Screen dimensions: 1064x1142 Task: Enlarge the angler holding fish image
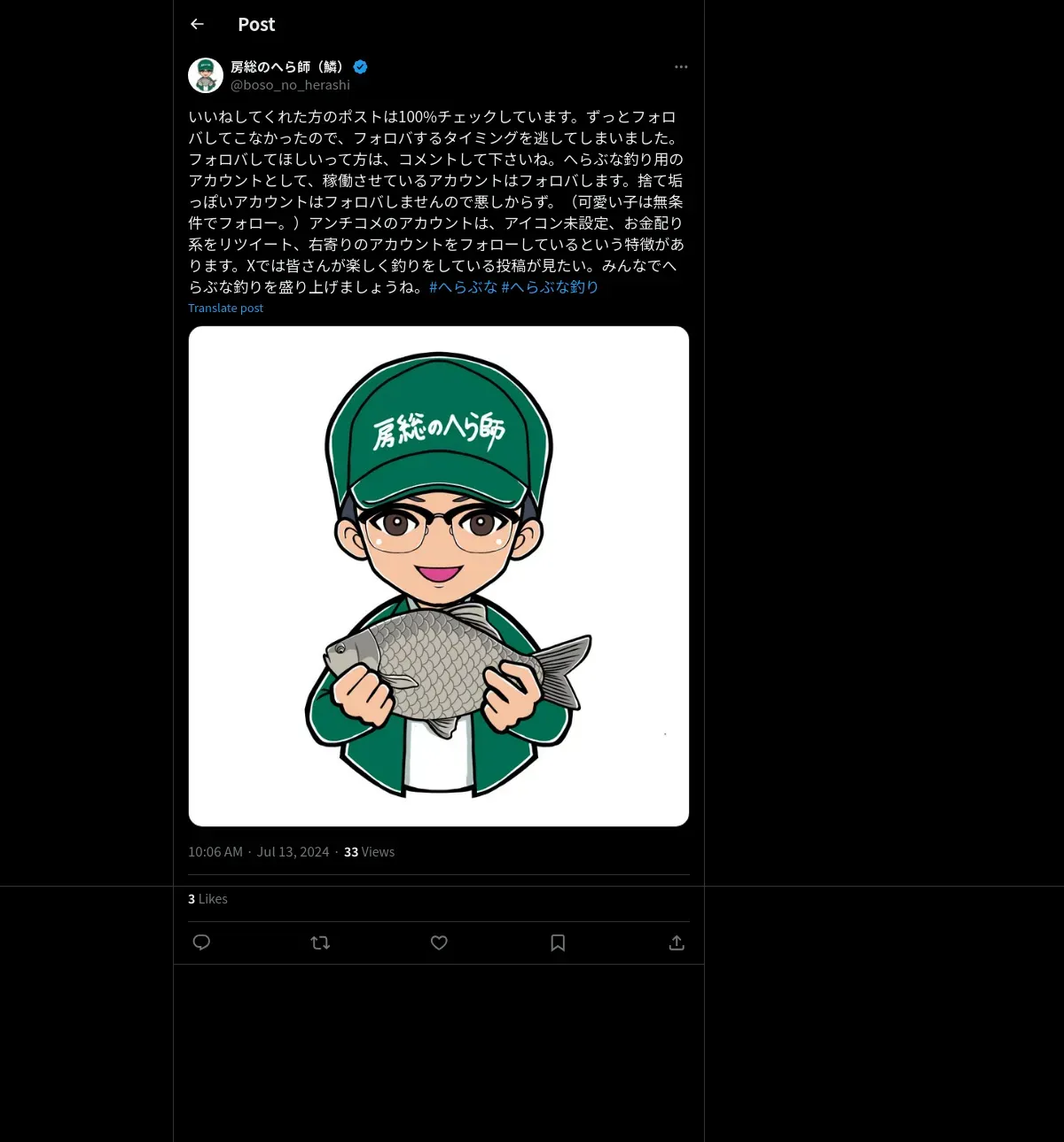tap(439, 576)
